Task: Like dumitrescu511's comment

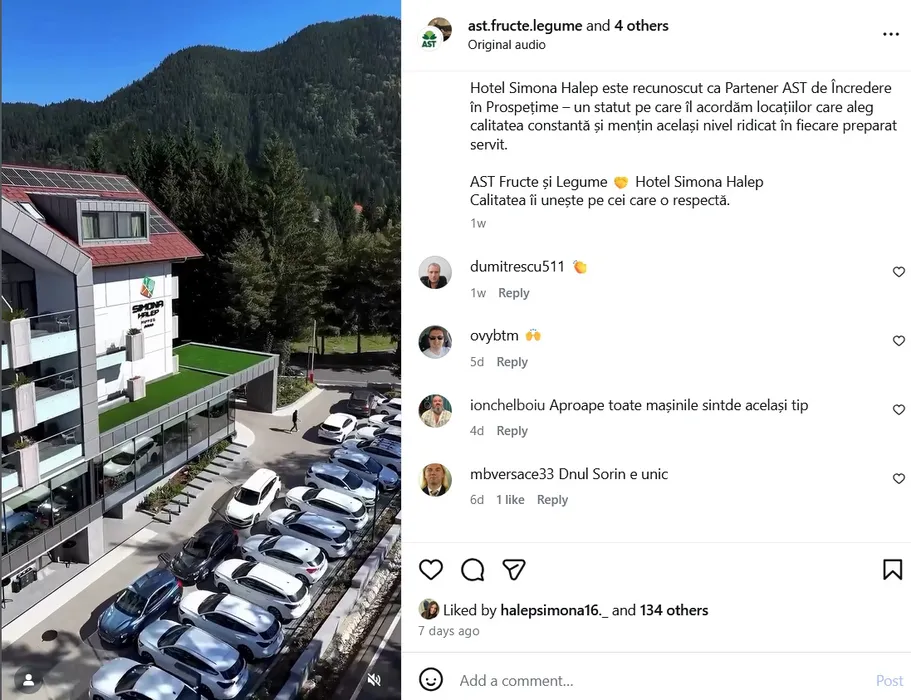Action: point(899,271)
